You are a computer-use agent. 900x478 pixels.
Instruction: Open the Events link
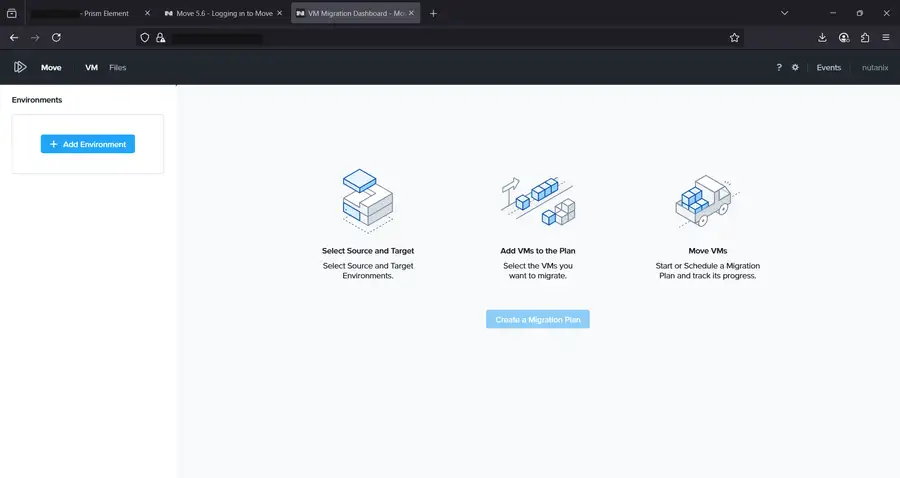(x=828, y=67)
